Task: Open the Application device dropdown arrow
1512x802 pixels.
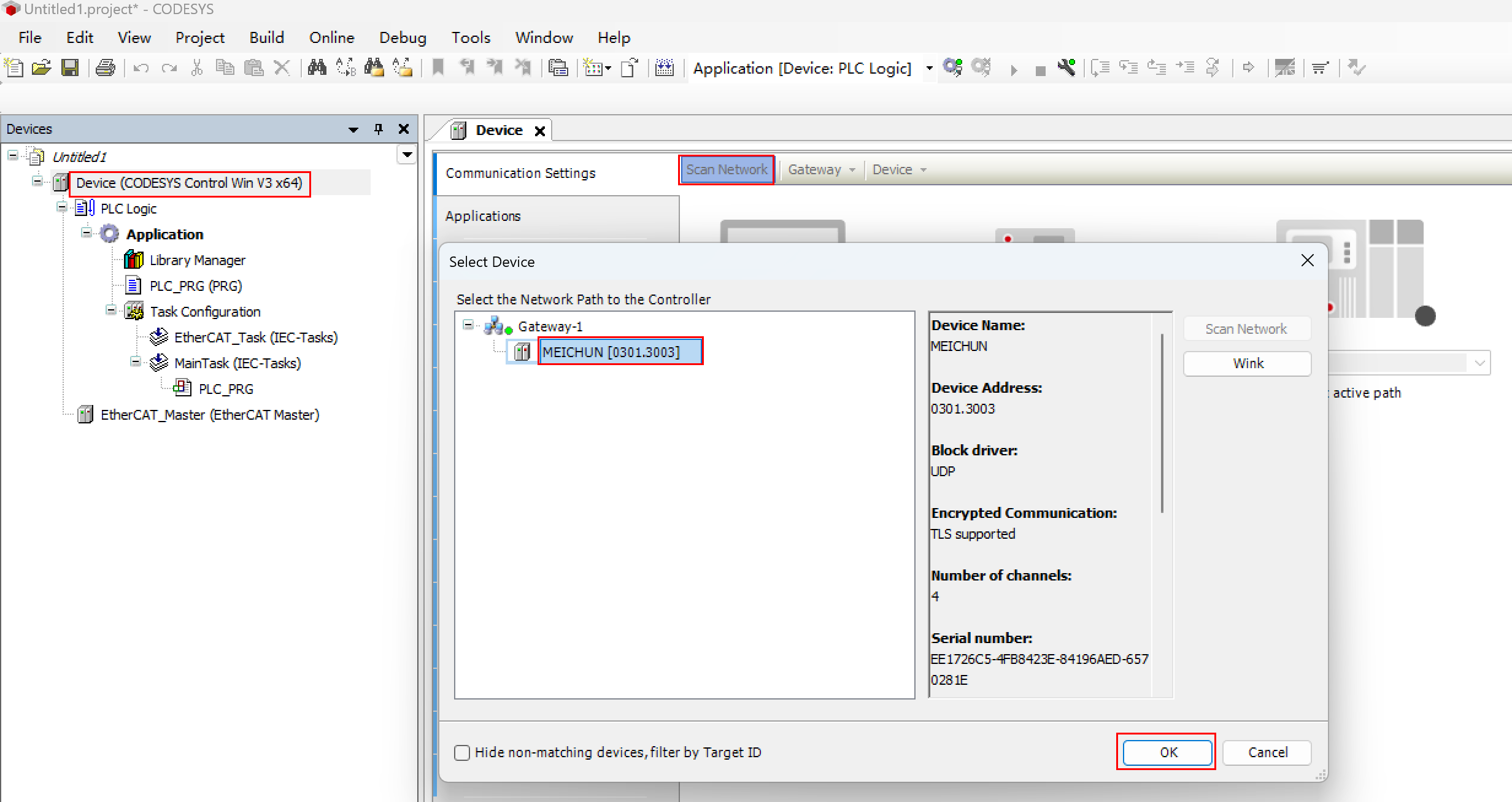Action: pos(929,68)
